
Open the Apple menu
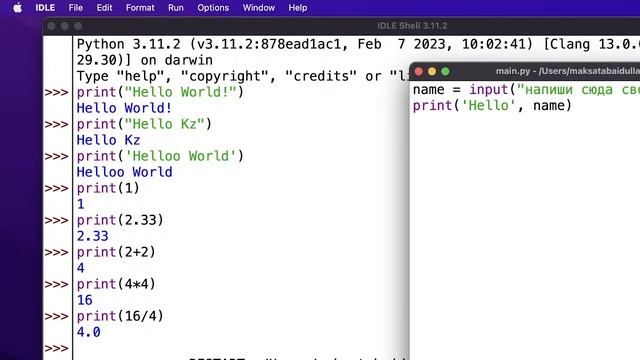17,8
